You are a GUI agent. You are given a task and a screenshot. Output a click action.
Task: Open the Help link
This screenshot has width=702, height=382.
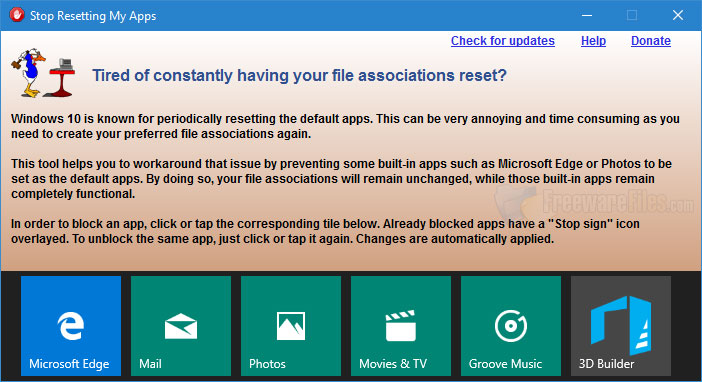[593, 41]
